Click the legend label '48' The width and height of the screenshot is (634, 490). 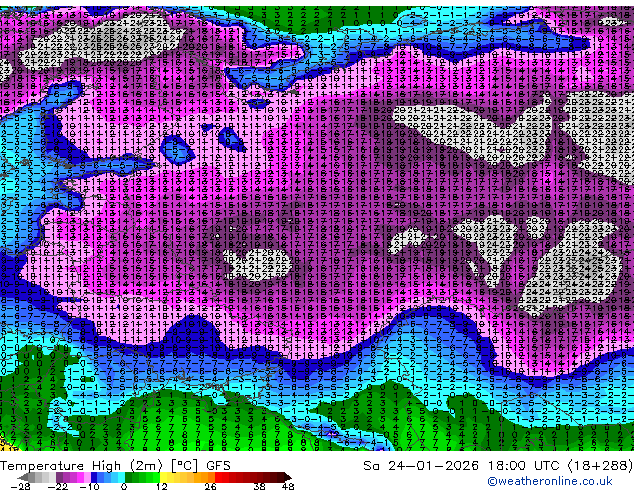tap(288, 486)
